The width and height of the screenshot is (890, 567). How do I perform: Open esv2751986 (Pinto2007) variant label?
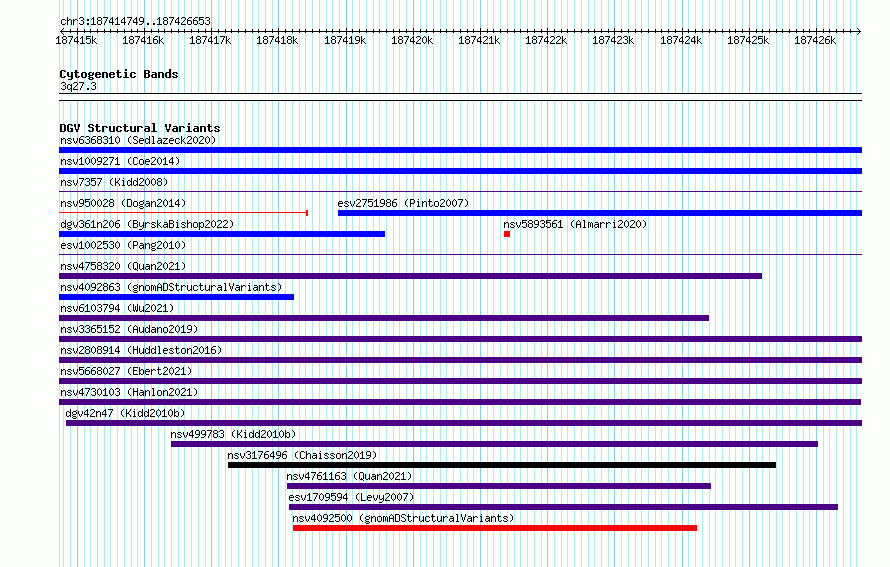(x=403, y=203)
